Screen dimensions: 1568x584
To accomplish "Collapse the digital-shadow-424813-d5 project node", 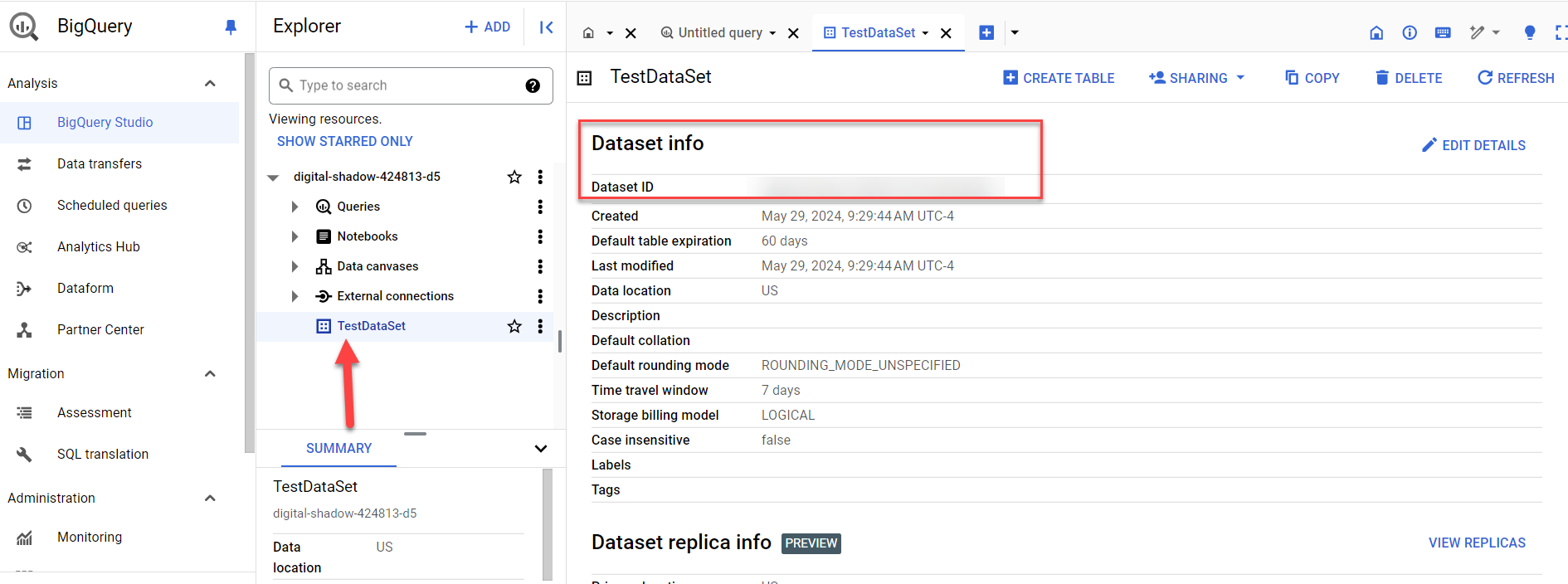I will [273, 178].
